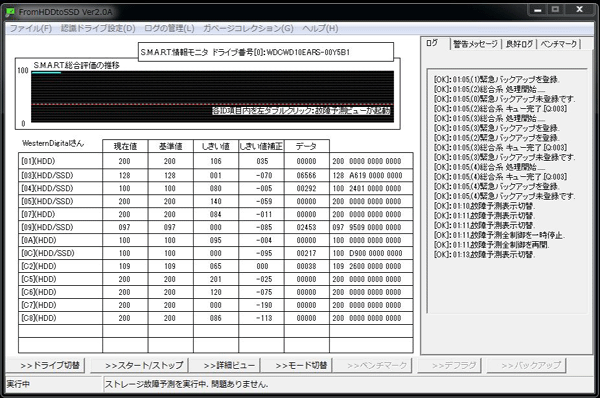Open the ヘルプ(H) menu
This screenshot has height=398, width=600.
pos(320,28)
